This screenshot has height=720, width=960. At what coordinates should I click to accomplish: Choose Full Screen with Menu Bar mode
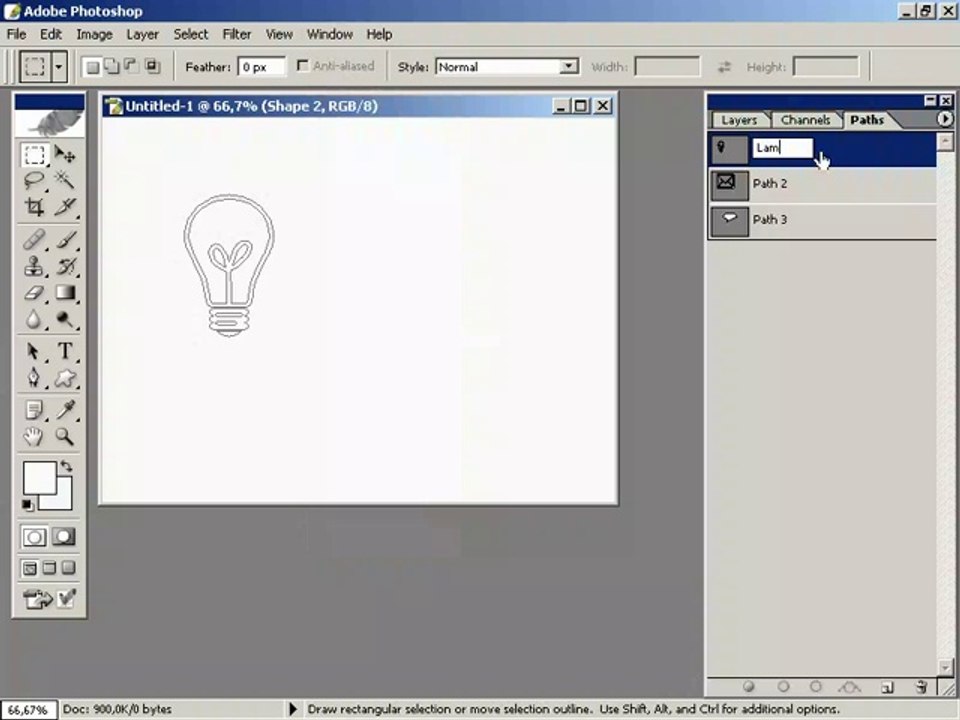(x=49, y=568)
